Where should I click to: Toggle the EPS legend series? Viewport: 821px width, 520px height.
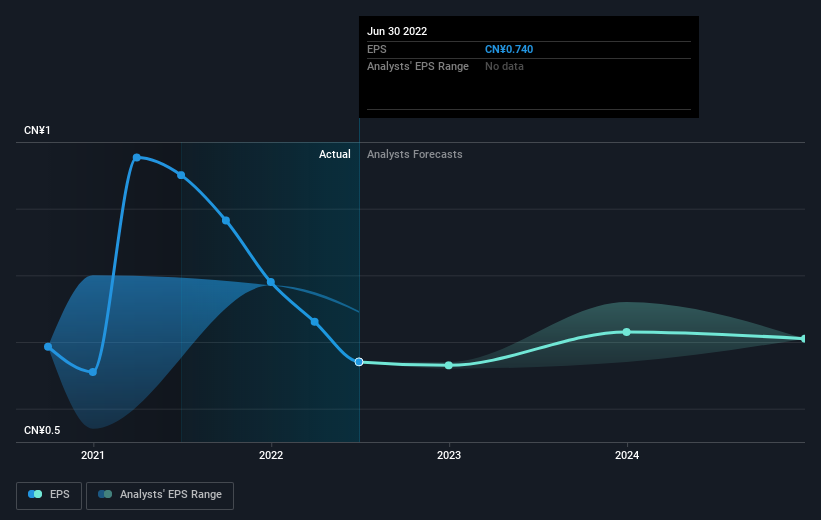click(x=49, y=495)
